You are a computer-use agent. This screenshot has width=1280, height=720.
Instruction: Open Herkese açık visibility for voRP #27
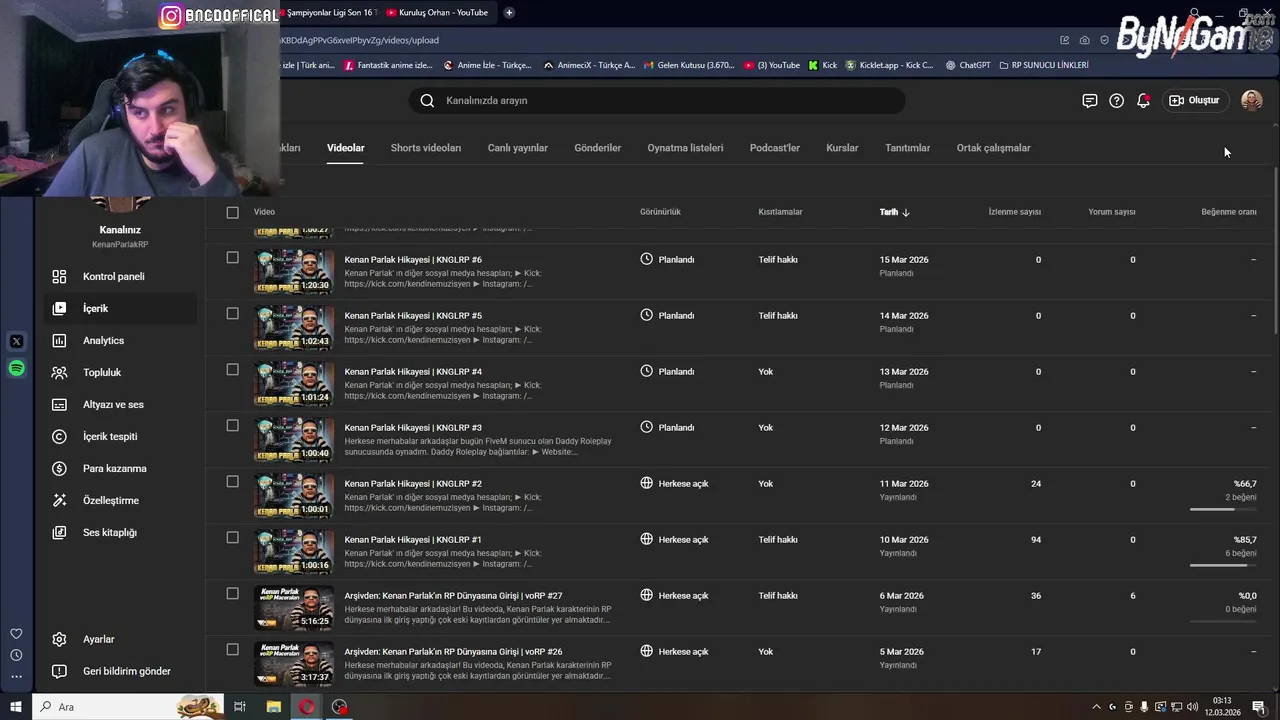(674, 595)
